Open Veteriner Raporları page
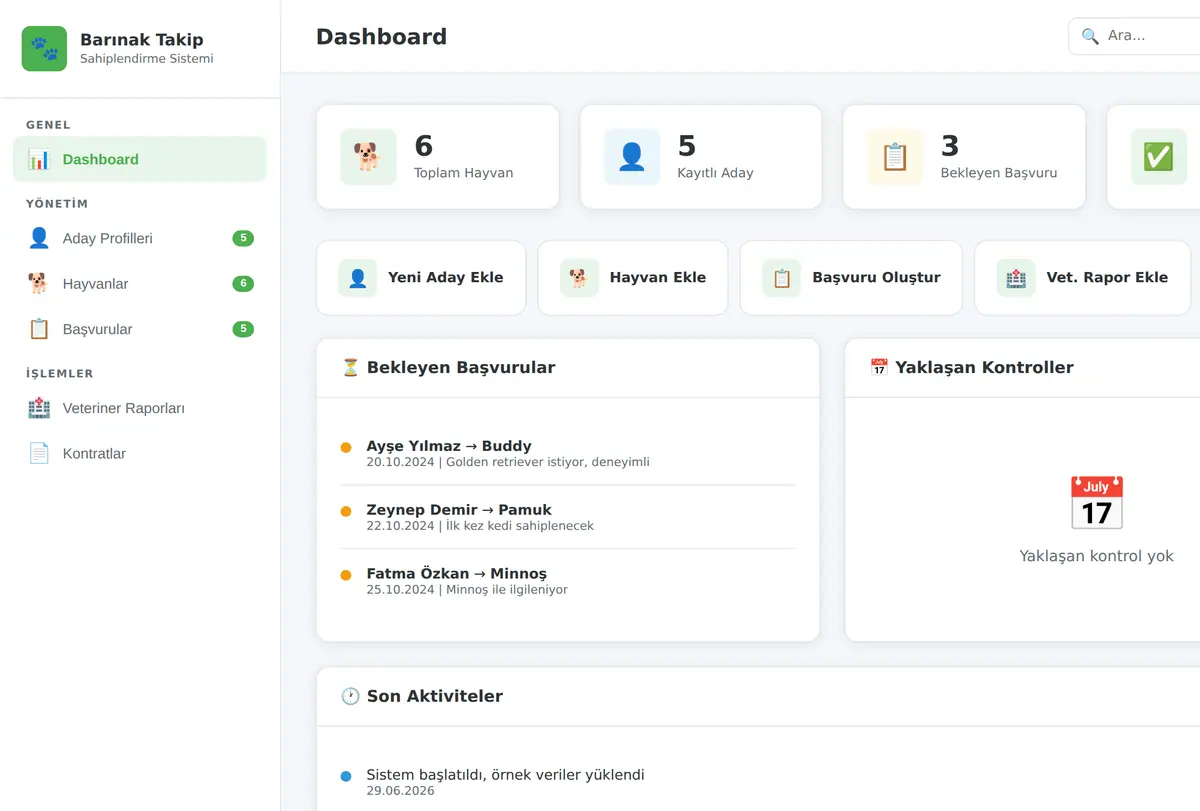Image resolution: width=1200 pixels, height=811 pixels. (140, 408)
